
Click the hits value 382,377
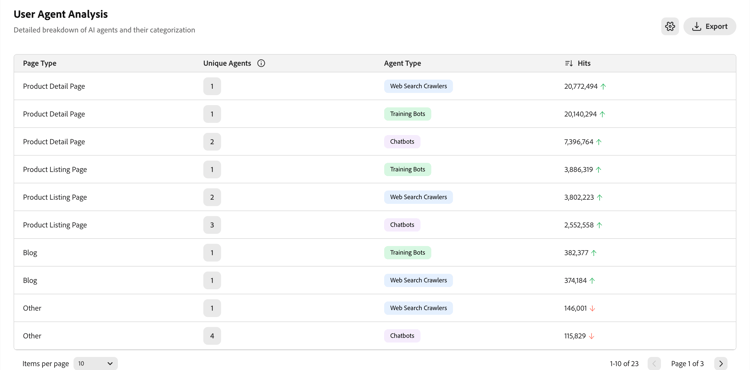[576, 253]
